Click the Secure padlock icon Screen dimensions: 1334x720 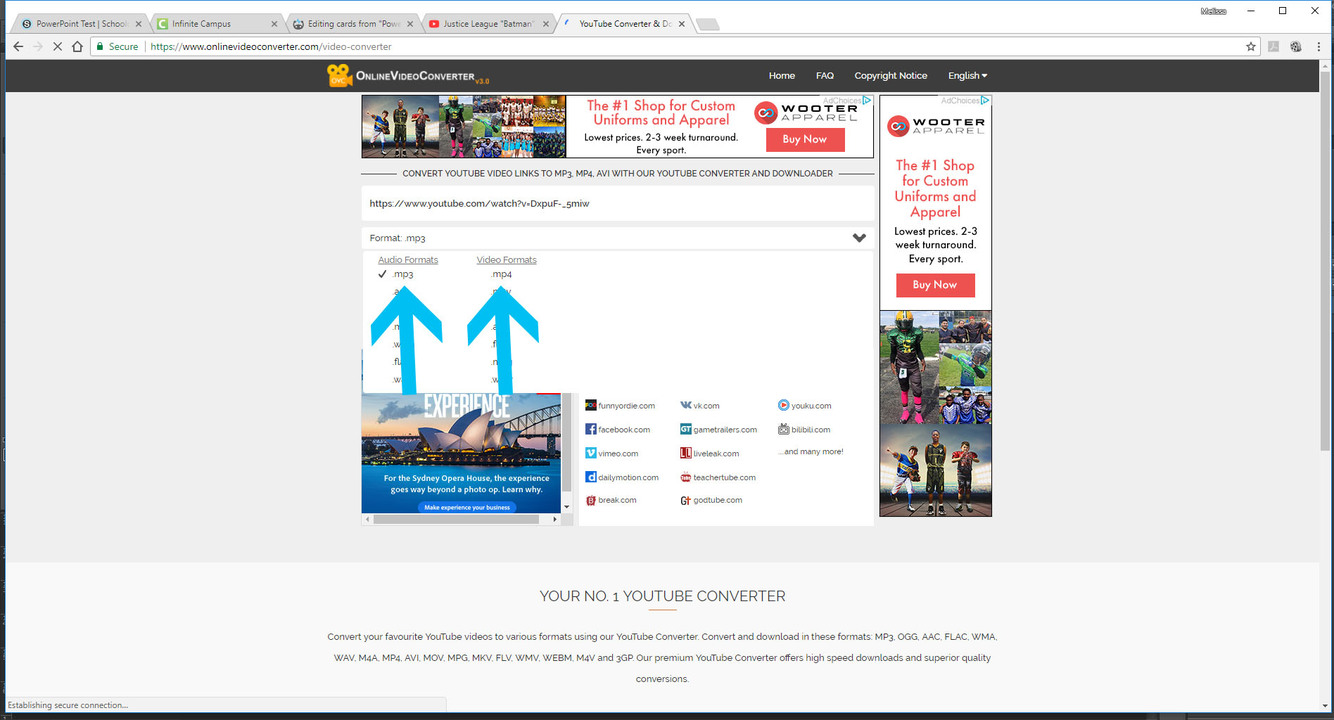(x=100, y=46)
